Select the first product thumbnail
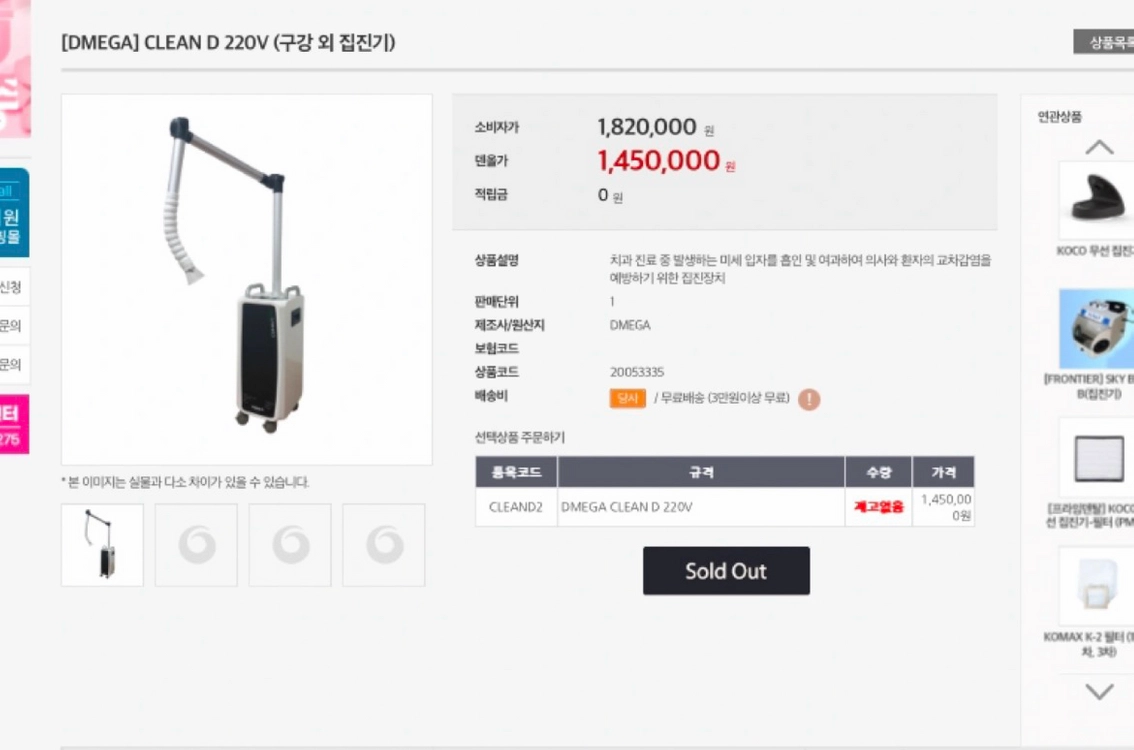1134x750 pixels. 103,545
